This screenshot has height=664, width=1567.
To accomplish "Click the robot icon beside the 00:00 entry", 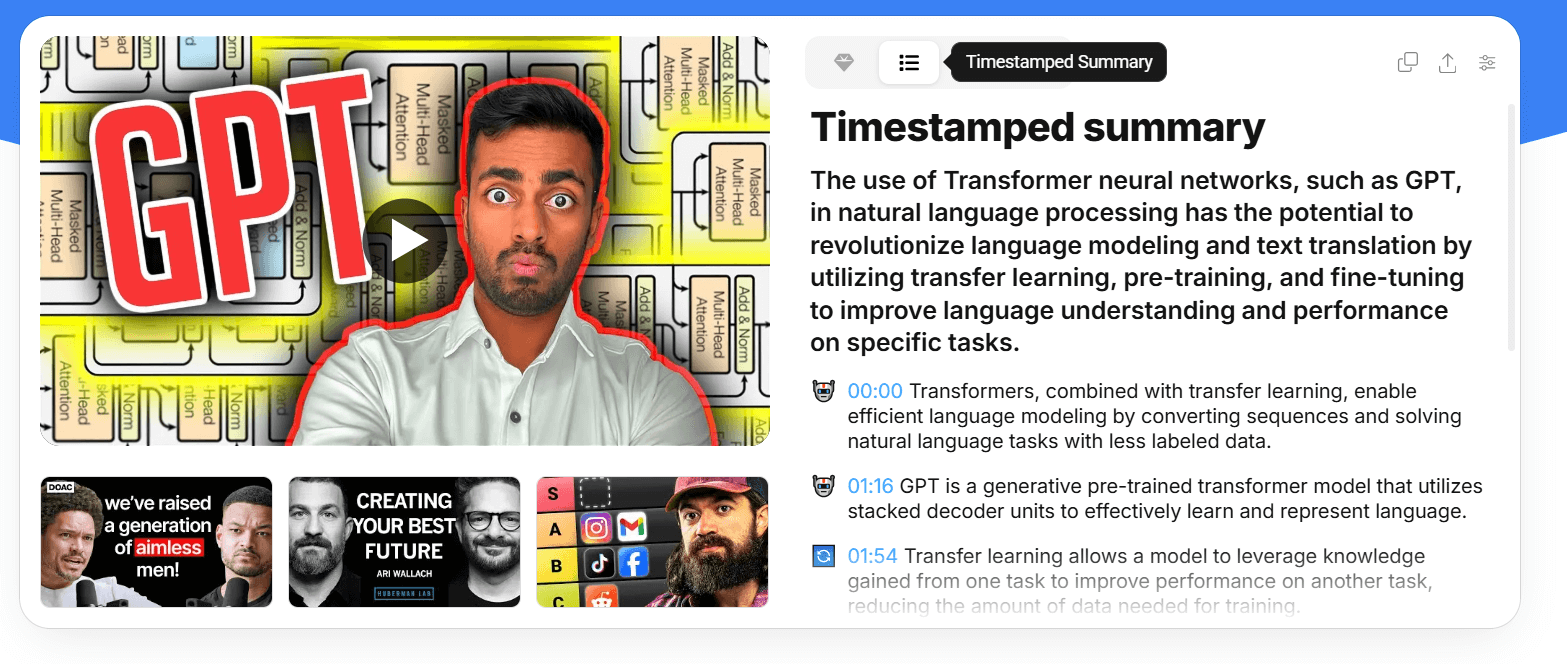I will [822, 390].
